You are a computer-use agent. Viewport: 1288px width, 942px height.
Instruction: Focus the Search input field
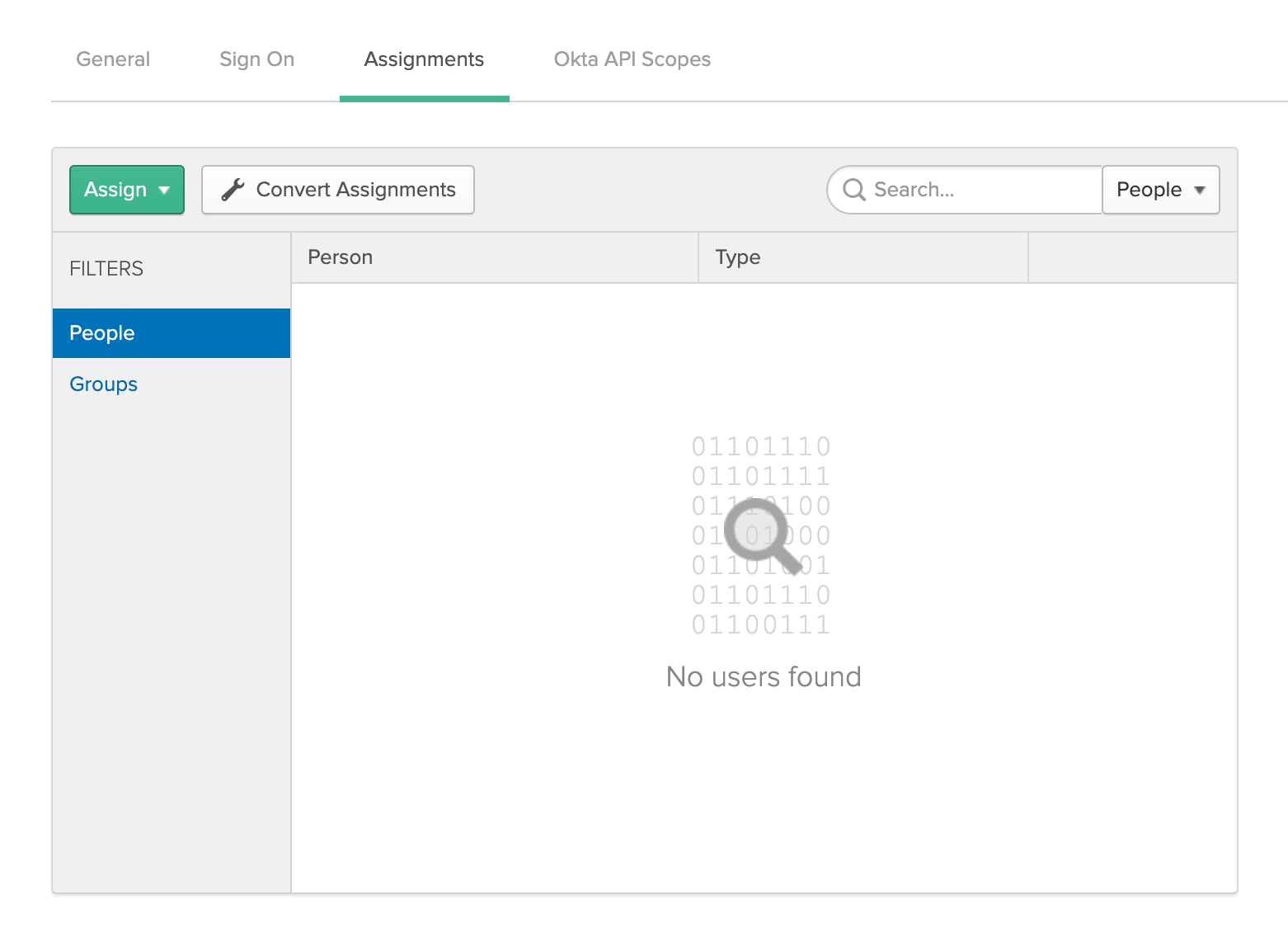coord(981,190)
